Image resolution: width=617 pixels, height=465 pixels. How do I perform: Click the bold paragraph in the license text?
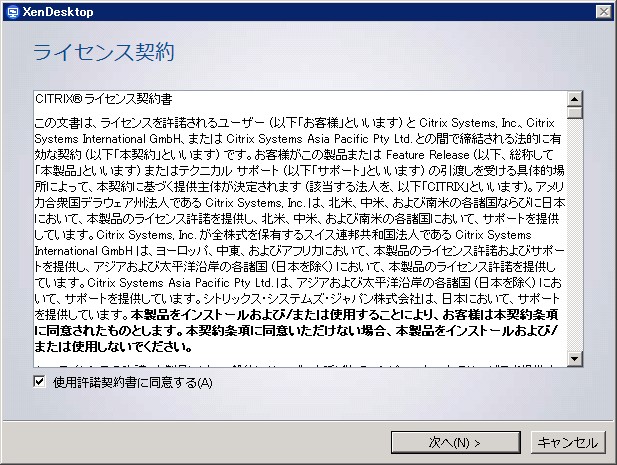tap(300, 329)
